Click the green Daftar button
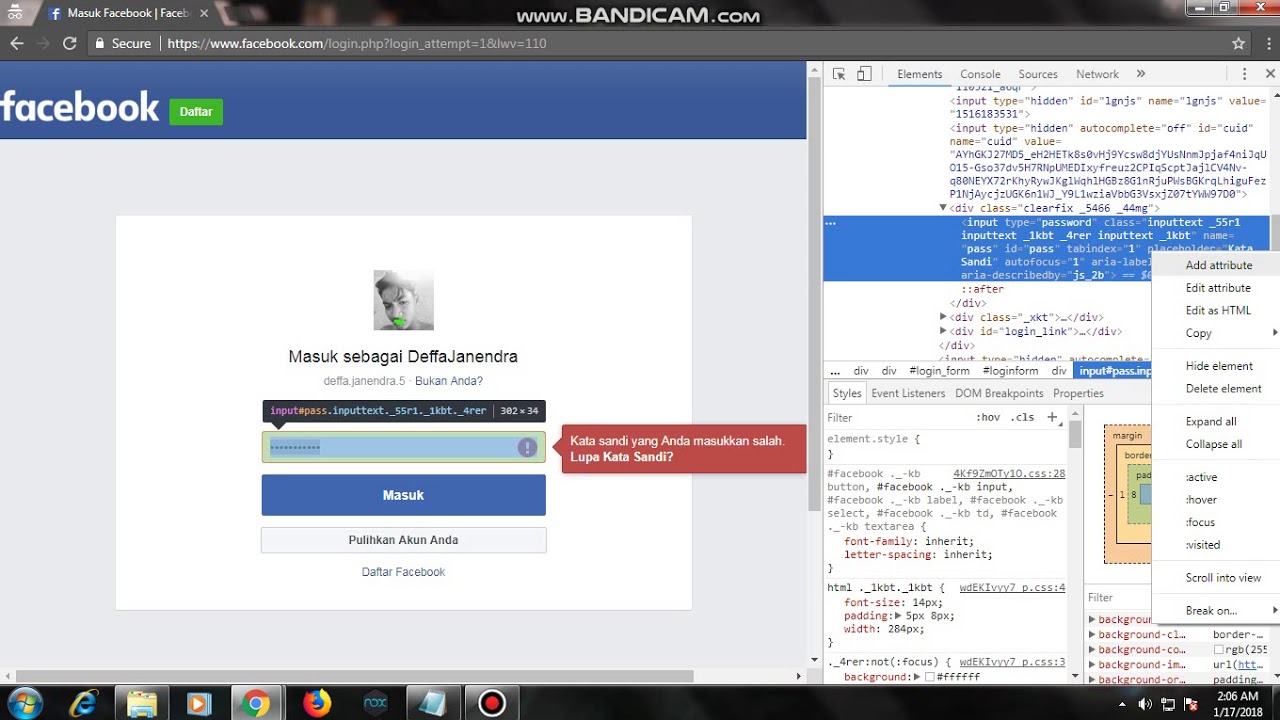 click(196, 112)
